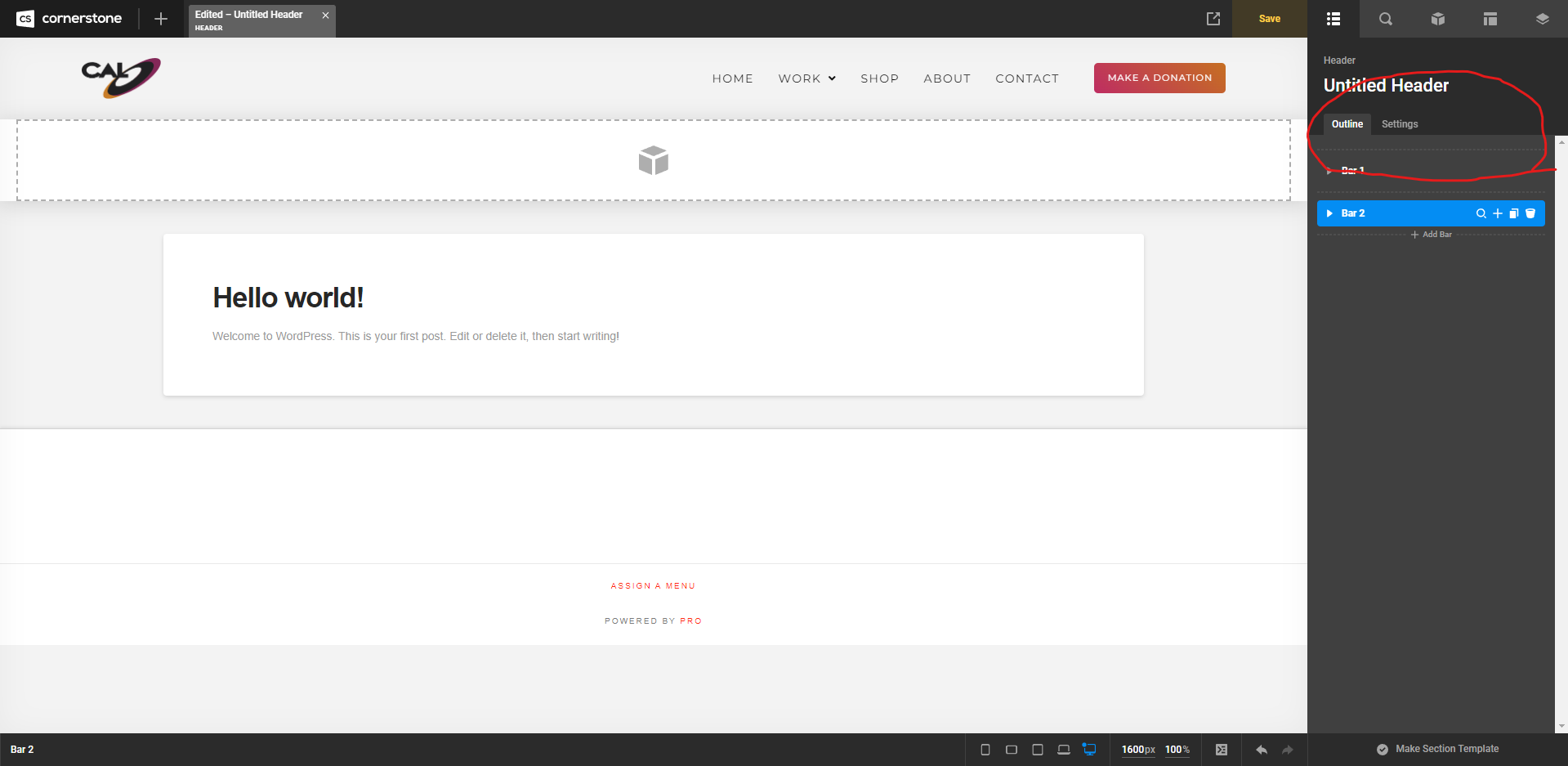Screen dimensions: 1568x766
Task: Expand Bar 2 in the outline
Action: pyautogui.click(x=1329, y=213)
